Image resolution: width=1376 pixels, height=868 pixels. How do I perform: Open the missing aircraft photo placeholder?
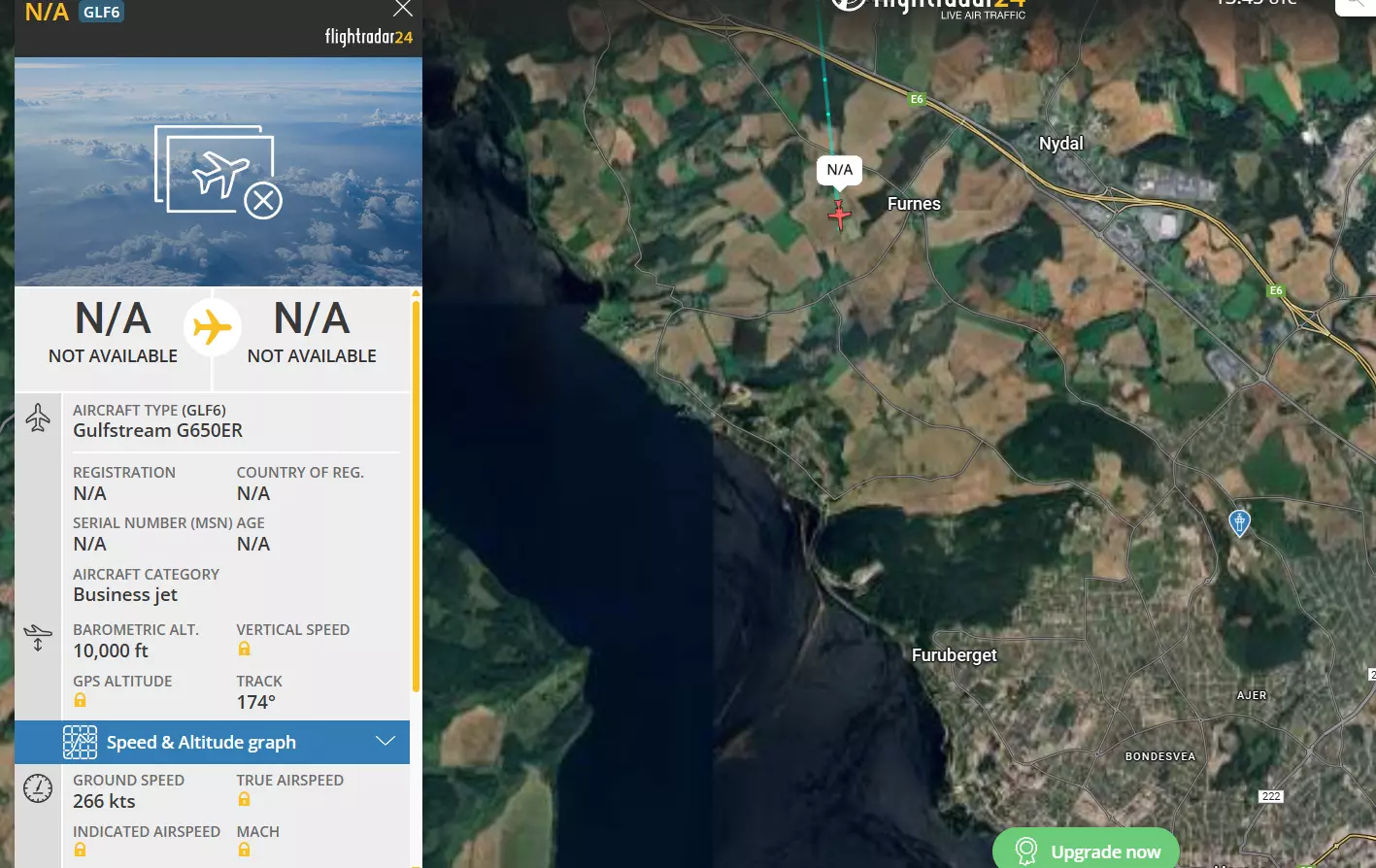tap(218, 172)
